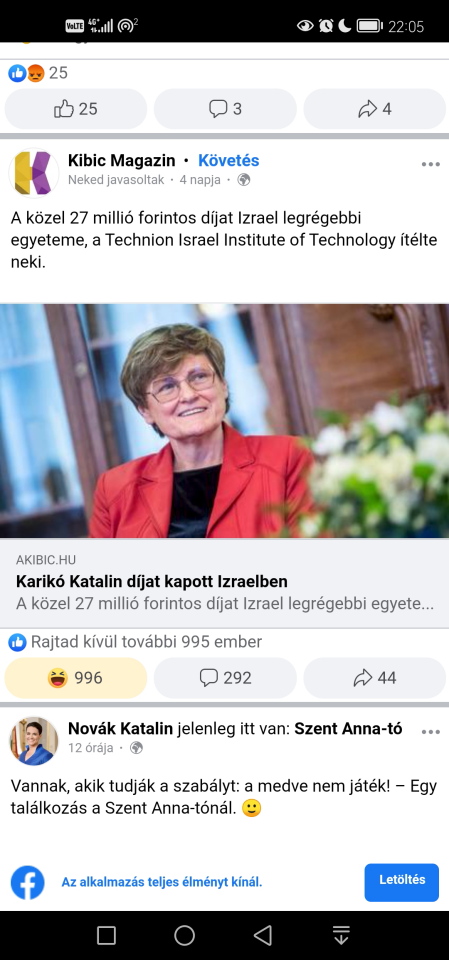The image size is (449, 960).
Task: Tap the Android home circle button
Action: [184, 935]
